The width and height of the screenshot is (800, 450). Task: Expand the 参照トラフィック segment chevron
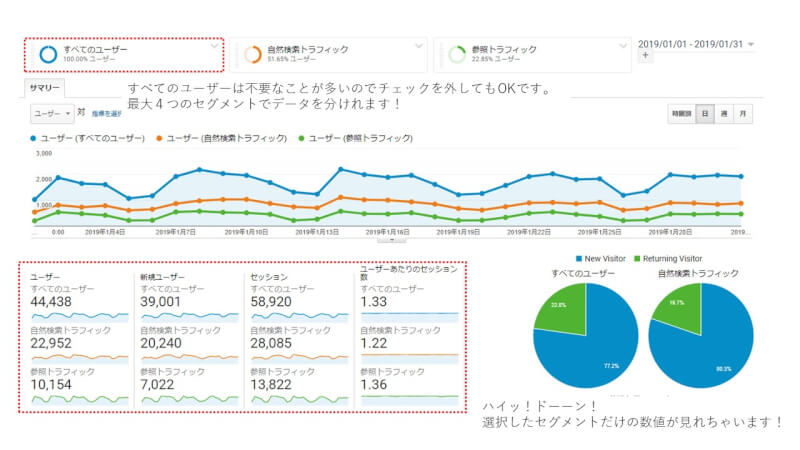(x=622, y=46)
